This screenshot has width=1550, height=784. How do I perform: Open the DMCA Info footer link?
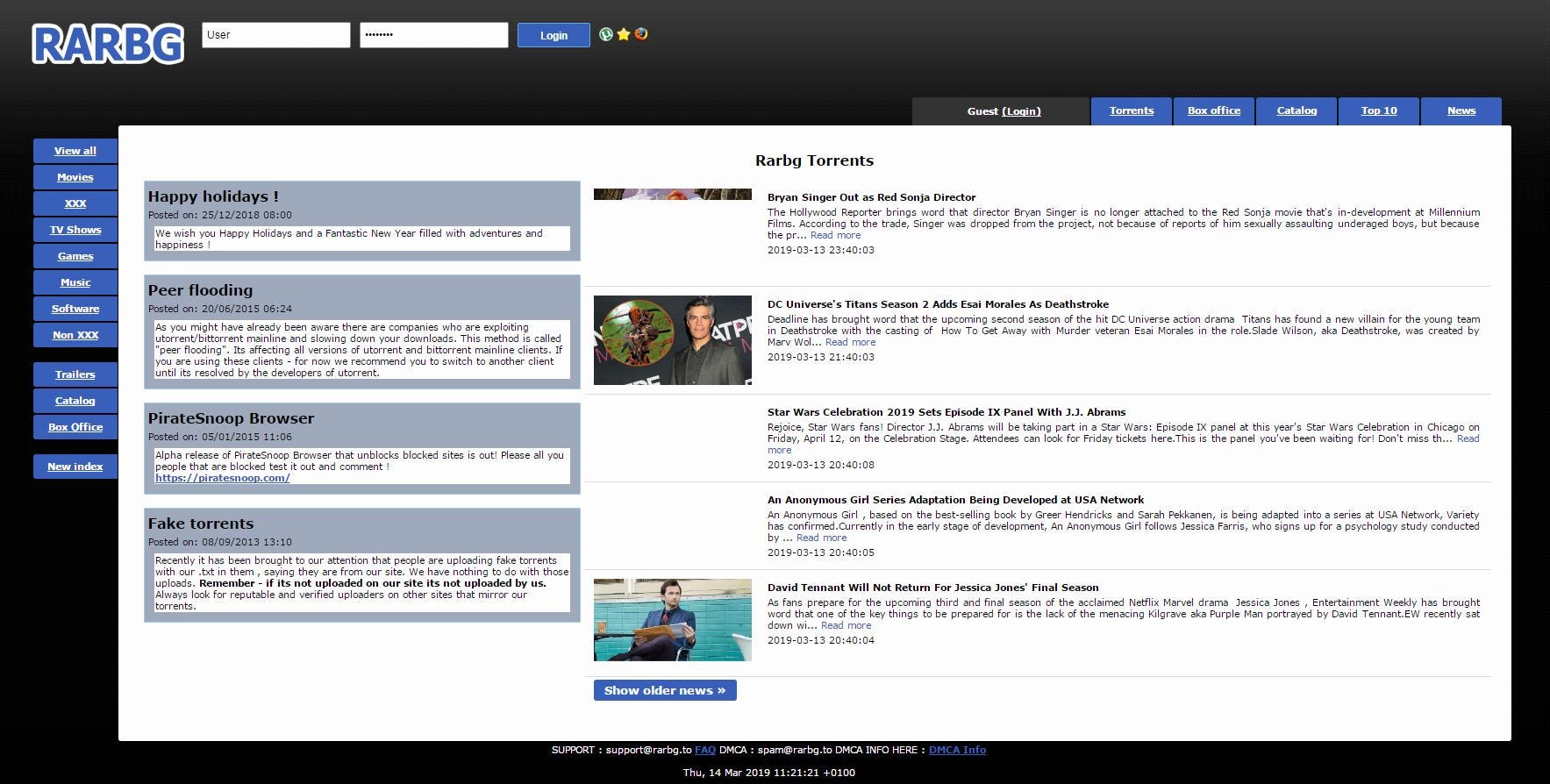957,750
